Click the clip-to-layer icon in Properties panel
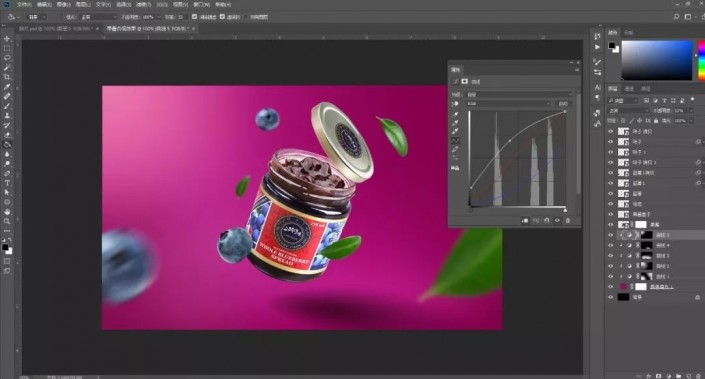705x379 pixels. tap(525, 220)
